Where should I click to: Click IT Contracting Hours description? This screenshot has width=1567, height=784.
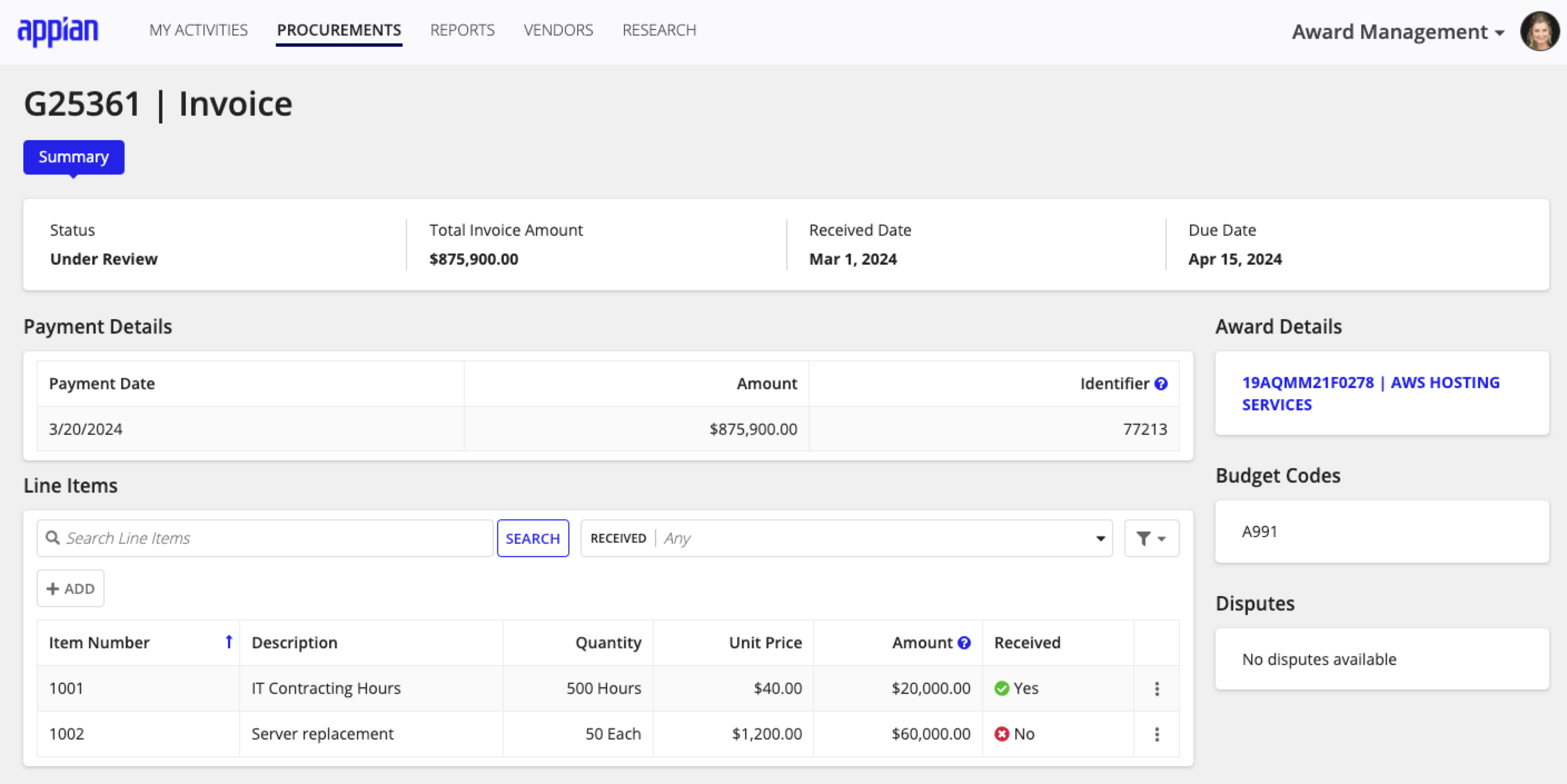[326, 688]
